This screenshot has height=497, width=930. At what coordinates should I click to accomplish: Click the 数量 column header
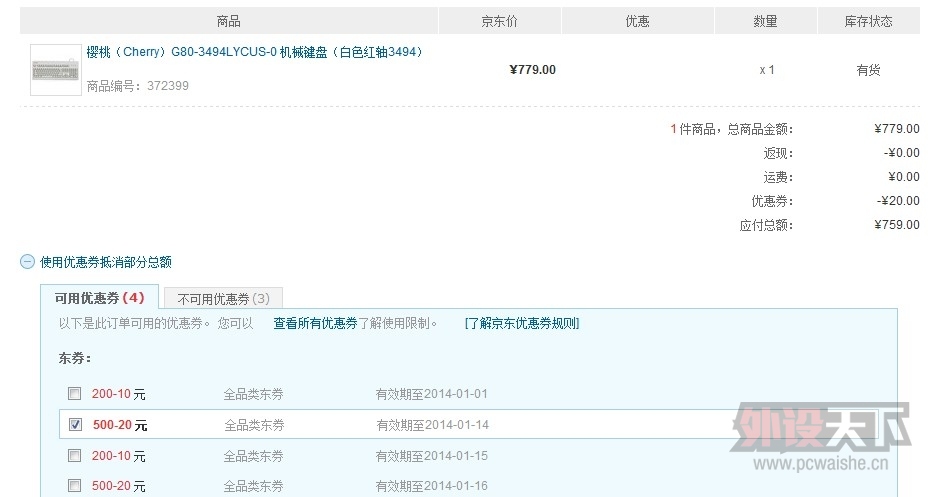click(x=766, y=21)
